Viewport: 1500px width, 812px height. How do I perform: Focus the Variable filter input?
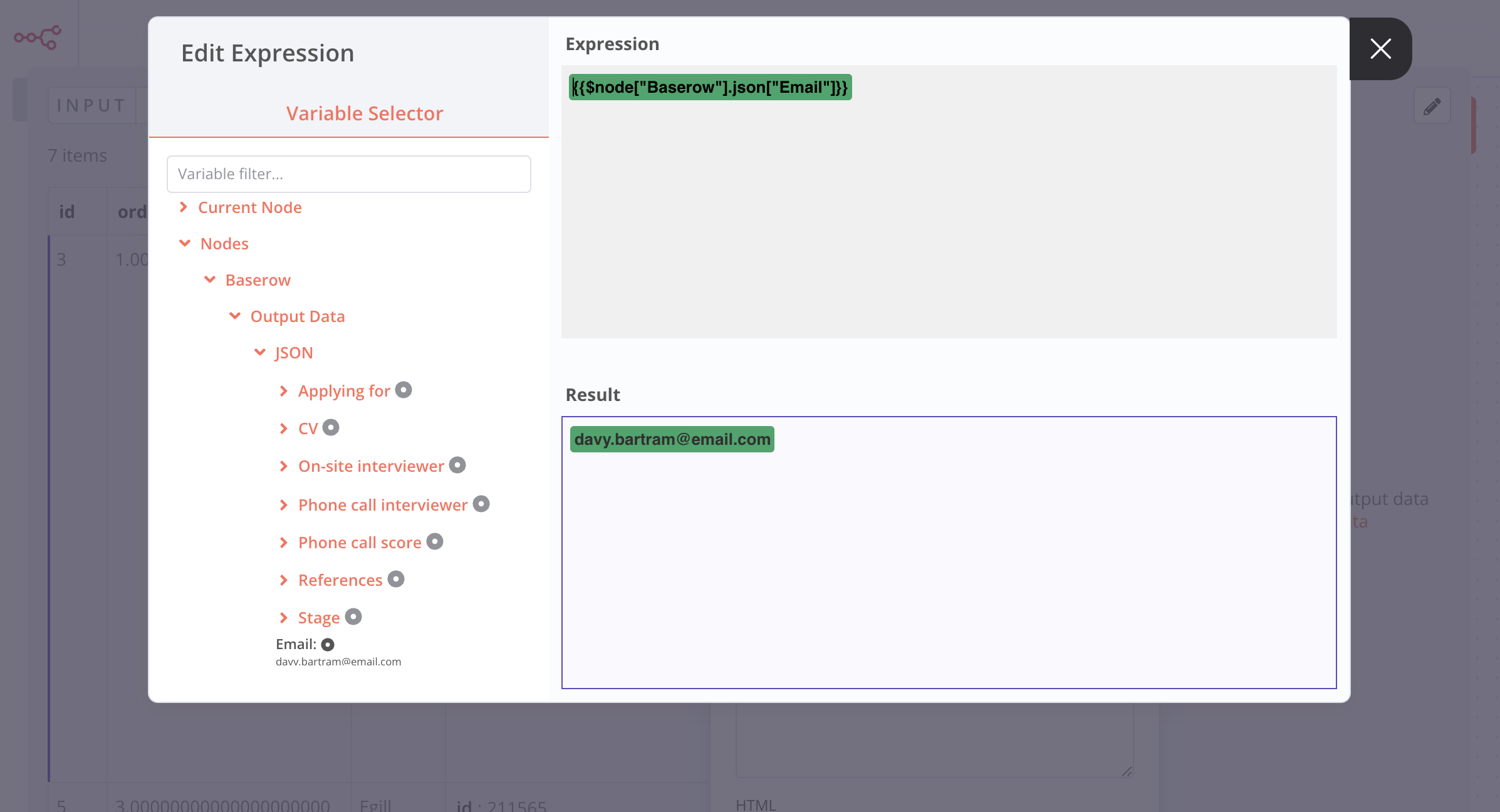tap(348, 174)
